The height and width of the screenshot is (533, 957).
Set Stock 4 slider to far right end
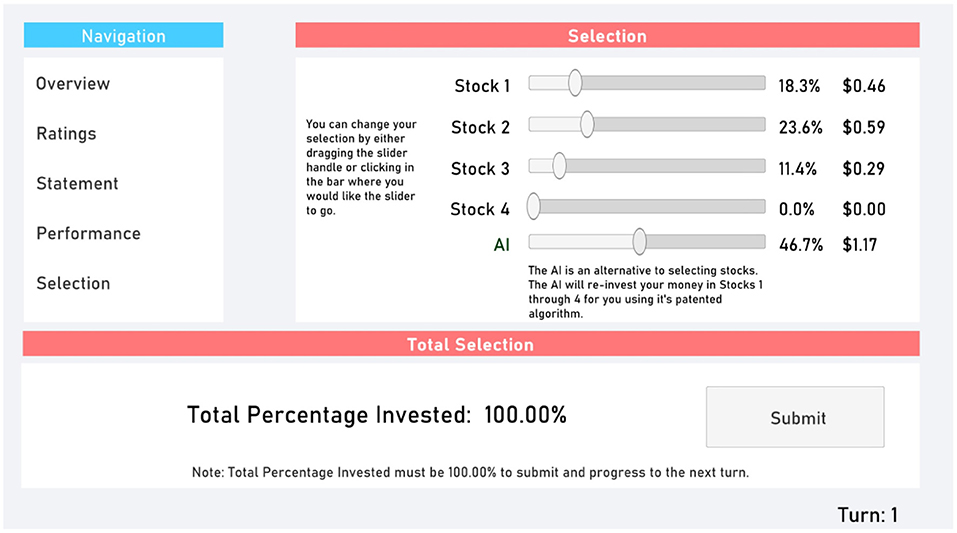click(763, 206)
